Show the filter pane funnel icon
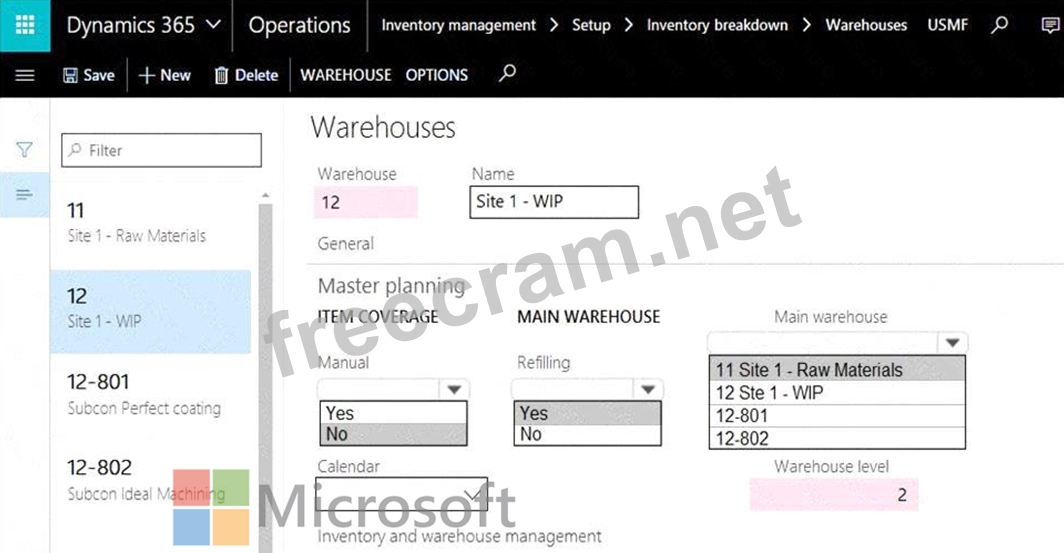The width and height of the screenshot is (1064, 553). pos(25,150)
